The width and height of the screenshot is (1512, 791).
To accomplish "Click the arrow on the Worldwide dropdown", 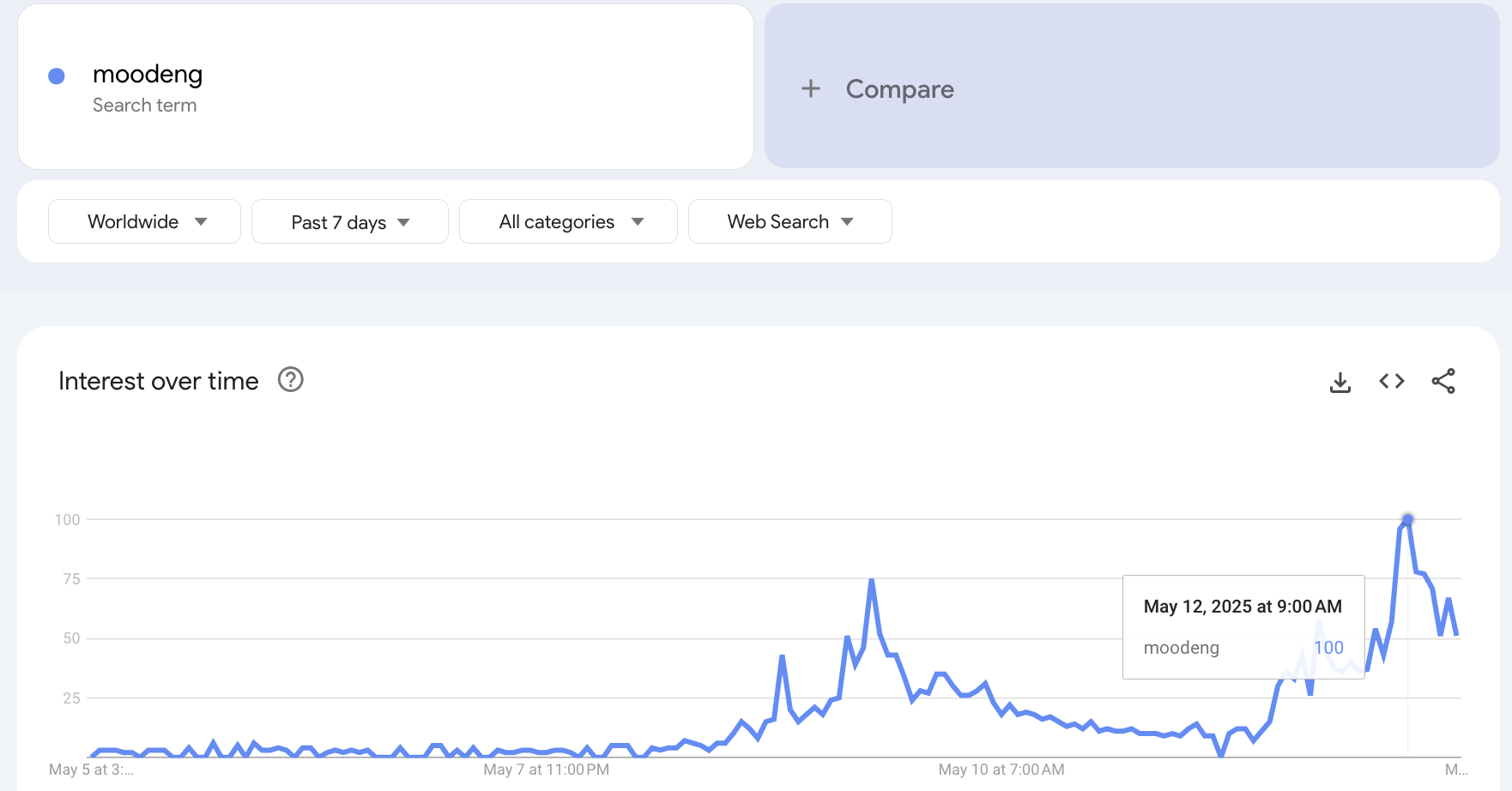I will 201,221.
